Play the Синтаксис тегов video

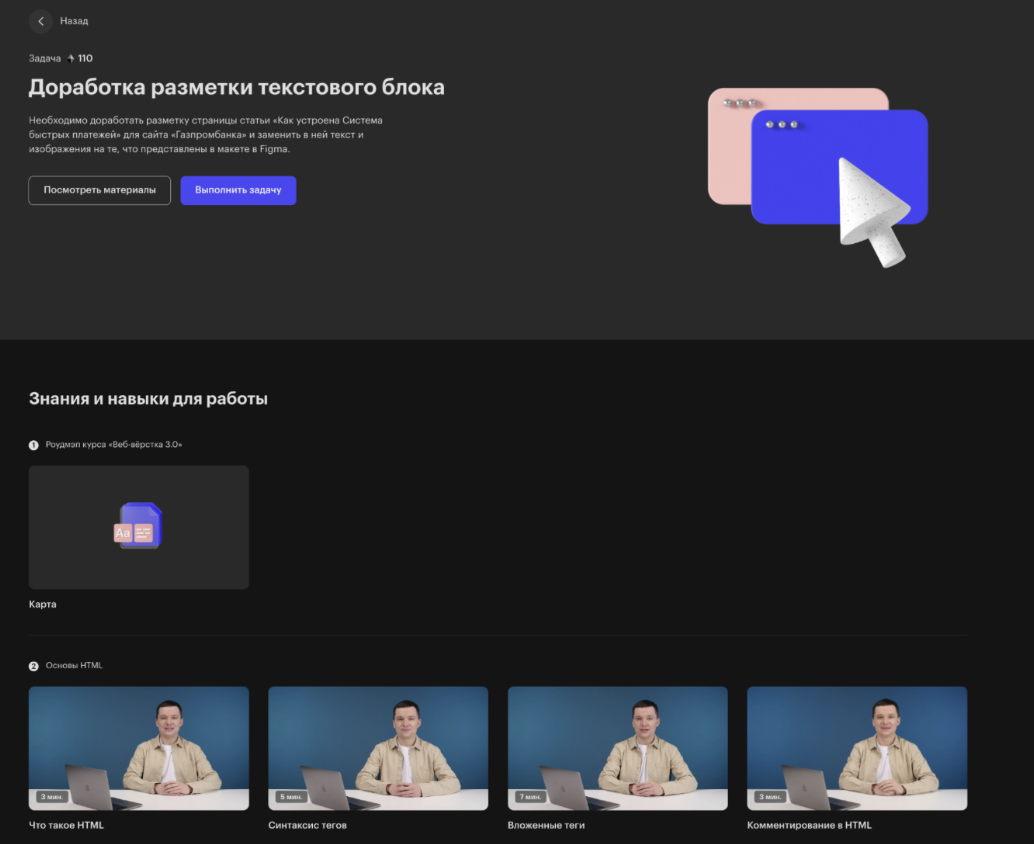[378, 748]
